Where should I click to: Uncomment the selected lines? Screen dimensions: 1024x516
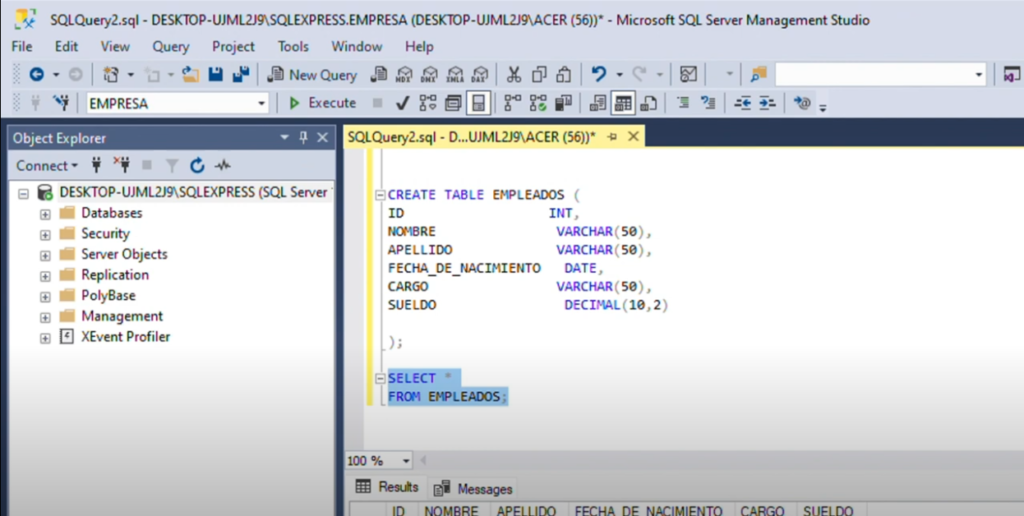[x=708, y=103]
